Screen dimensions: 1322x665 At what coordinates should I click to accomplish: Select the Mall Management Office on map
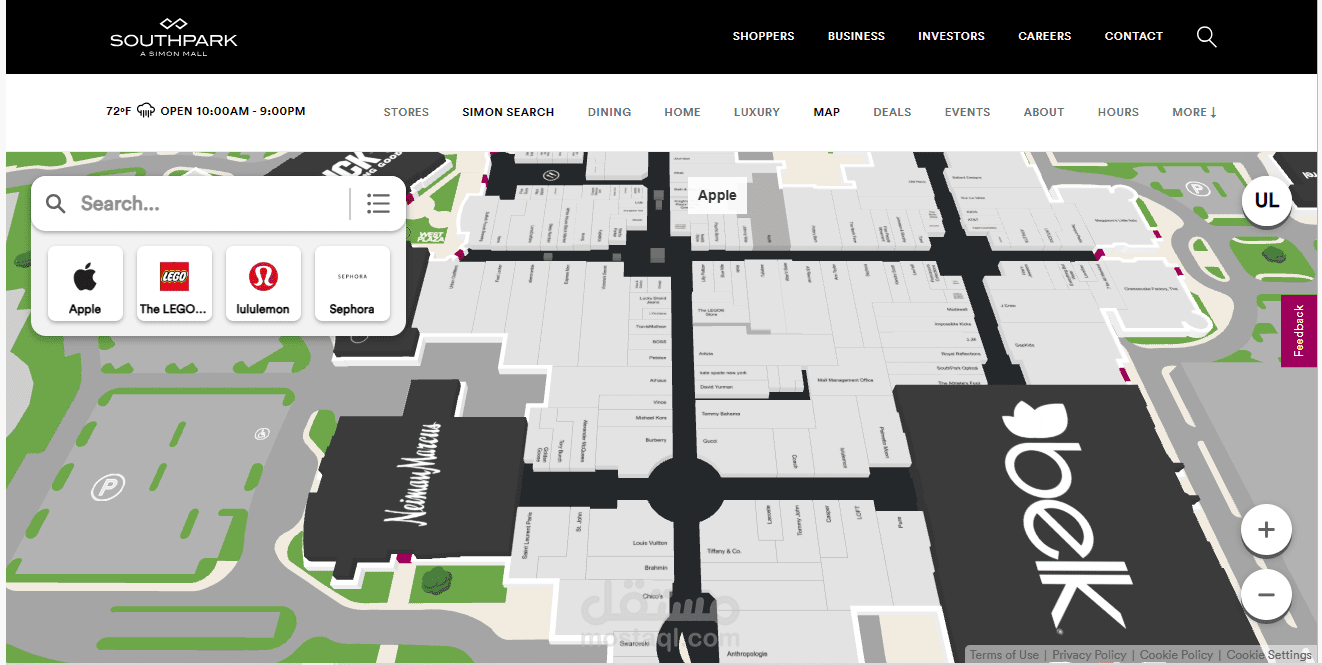point(846,380)
